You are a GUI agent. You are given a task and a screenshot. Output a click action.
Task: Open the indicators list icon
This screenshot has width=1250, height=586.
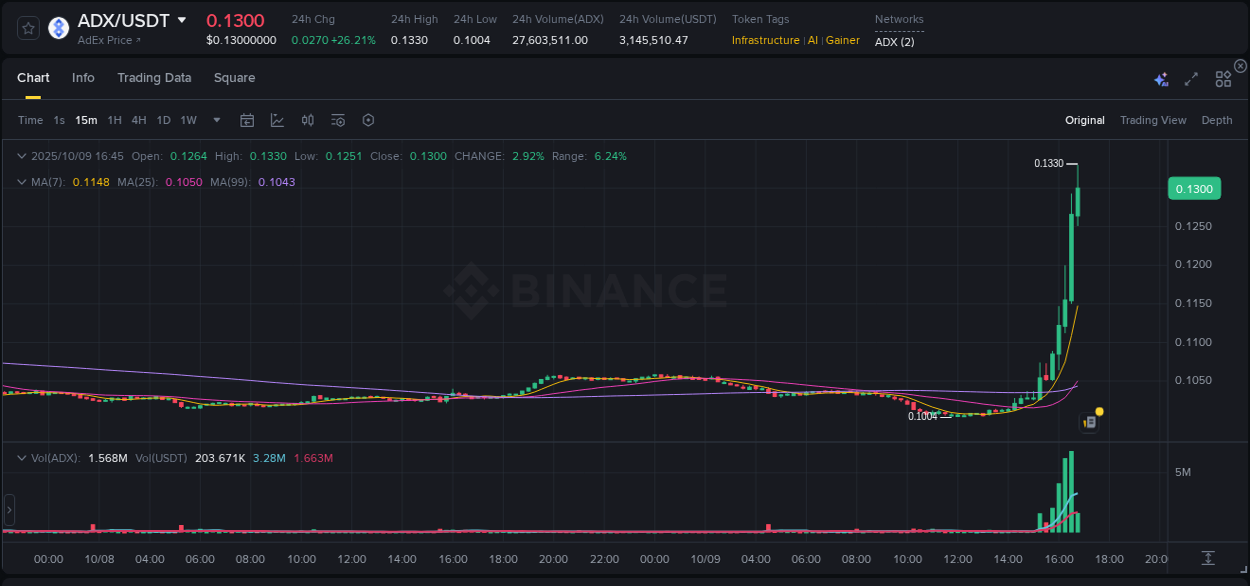(x=338, y=120)
